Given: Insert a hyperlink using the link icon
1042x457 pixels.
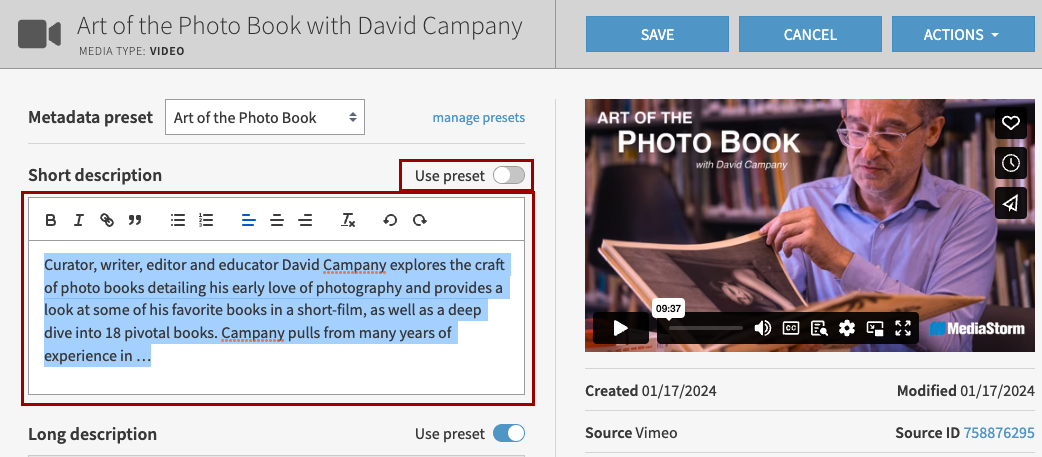Looking at the screenshot, I should [x=106, y=220].
